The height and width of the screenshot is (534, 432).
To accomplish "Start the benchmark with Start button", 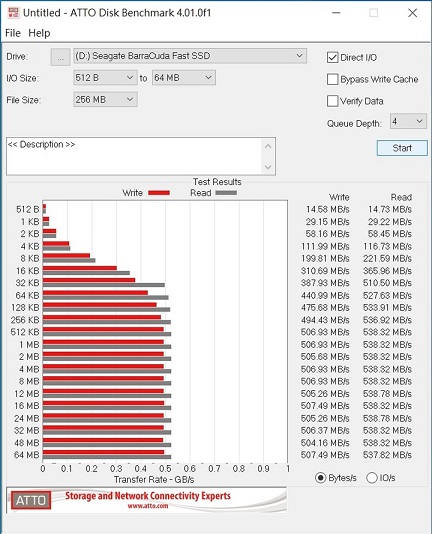I will [402, 148].
